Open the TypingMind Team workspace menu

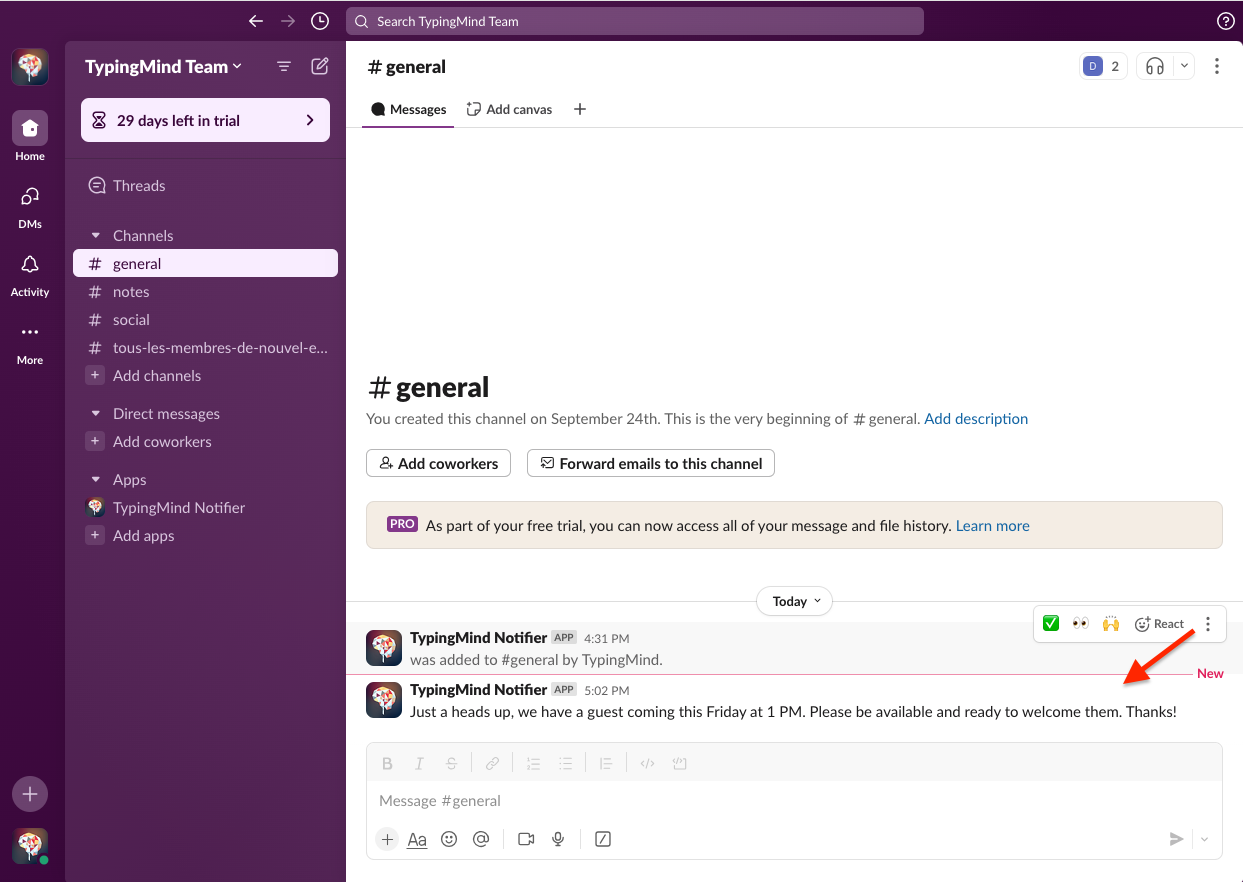[x=164, y=67]
